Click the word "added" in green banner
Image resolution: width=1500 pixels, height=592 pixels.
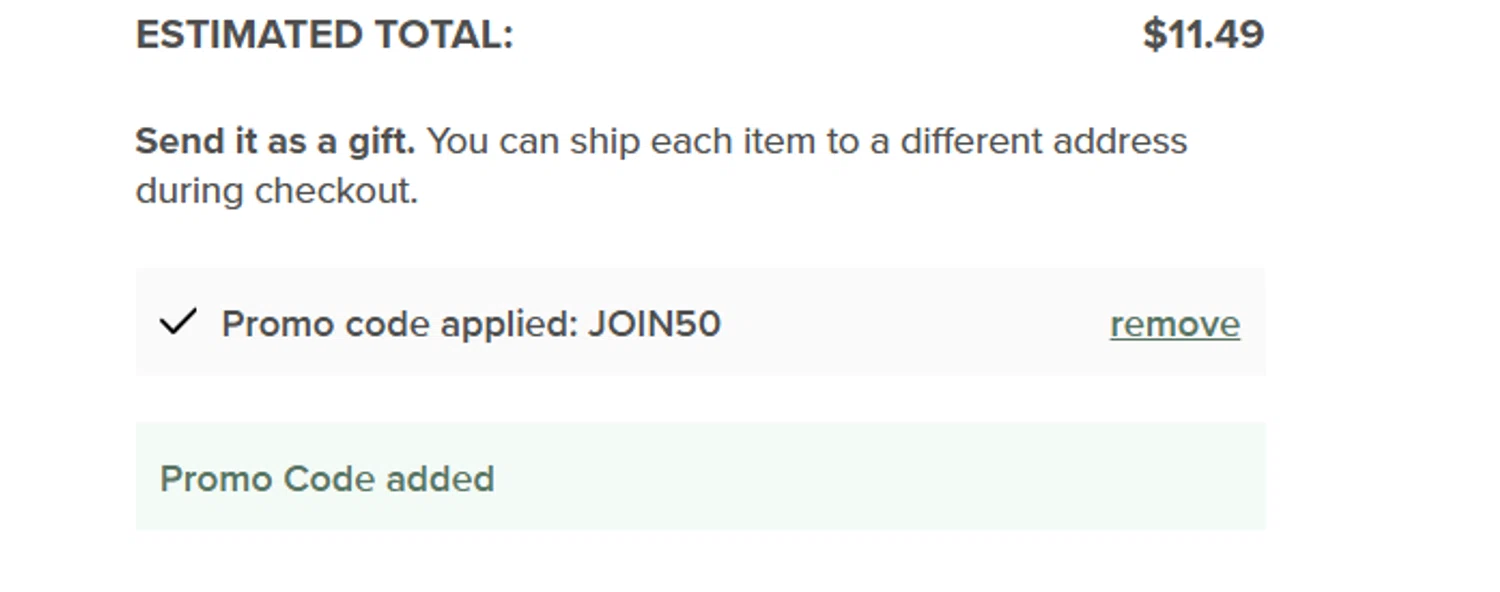pos(440,479)
